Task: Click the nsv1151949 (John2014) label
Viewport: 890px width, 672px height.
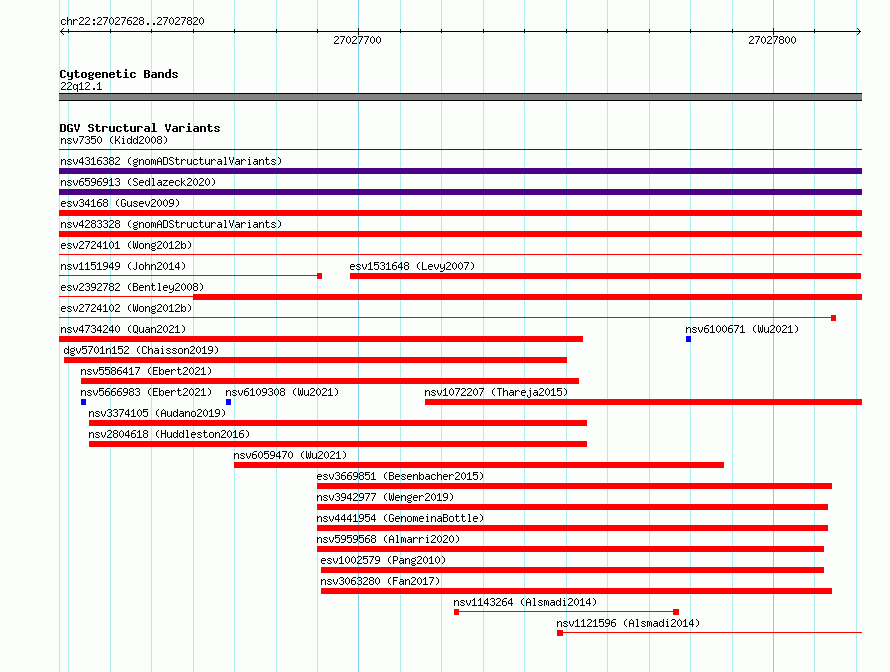Action: click(x=123, y=266)
